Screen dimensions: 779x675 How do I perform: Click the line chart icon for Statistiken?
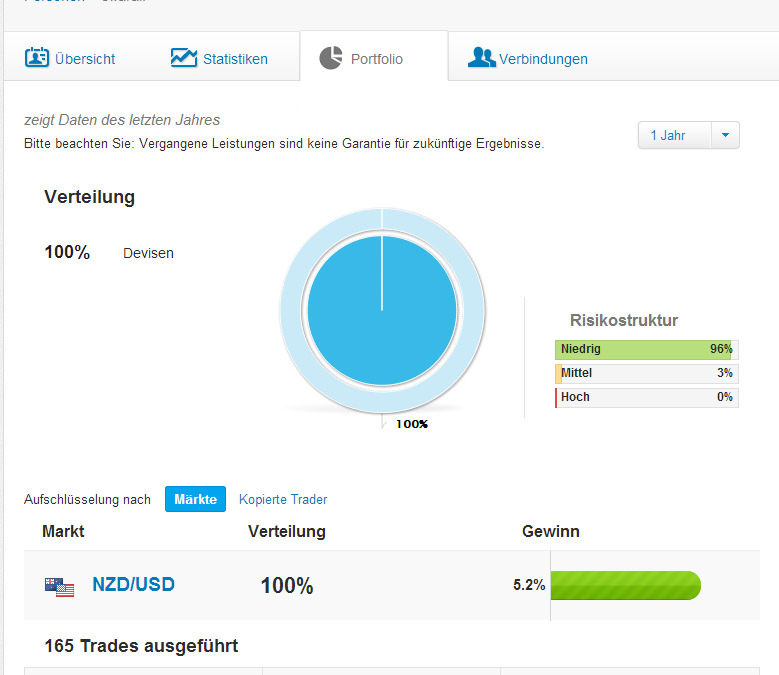184,58
